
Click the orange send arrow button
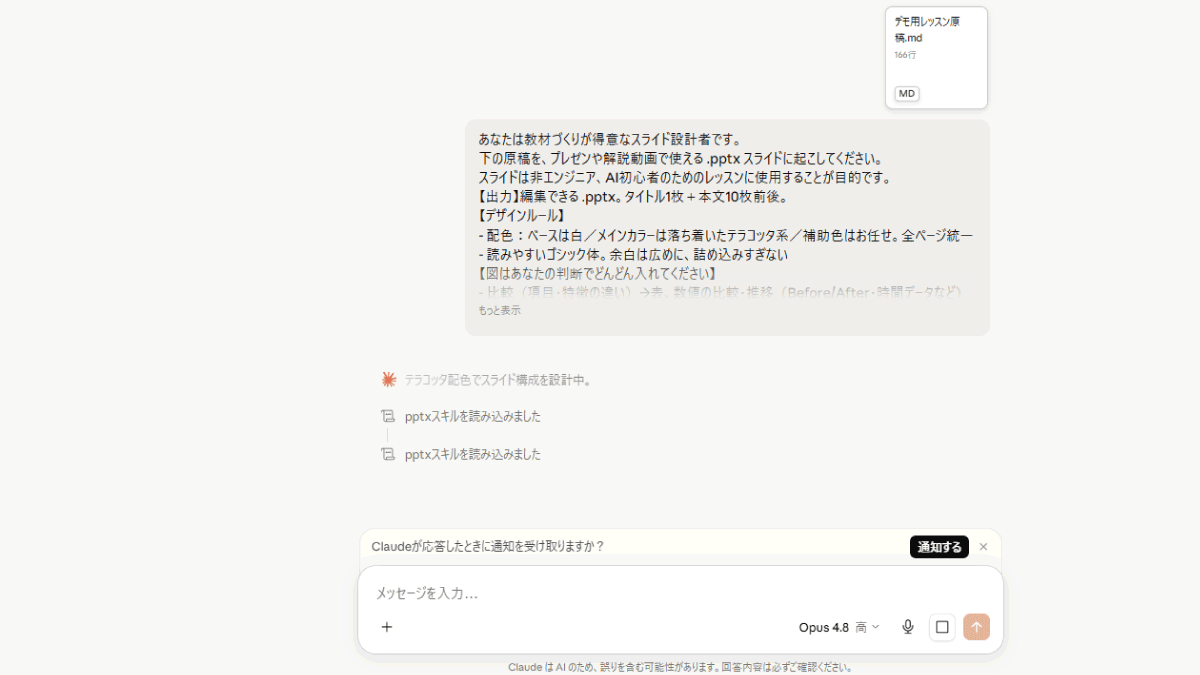coord(977,627)
